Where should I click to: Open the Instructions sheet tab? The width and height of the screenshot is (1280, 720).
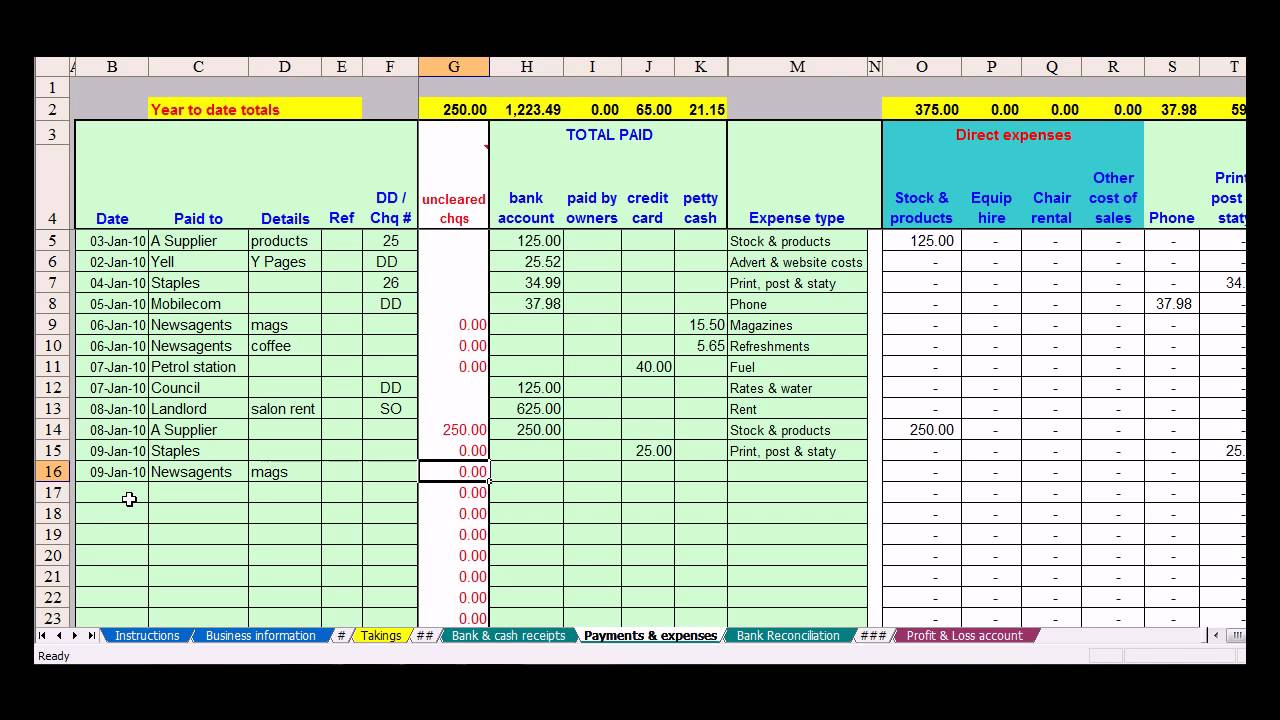coord(147,635)
